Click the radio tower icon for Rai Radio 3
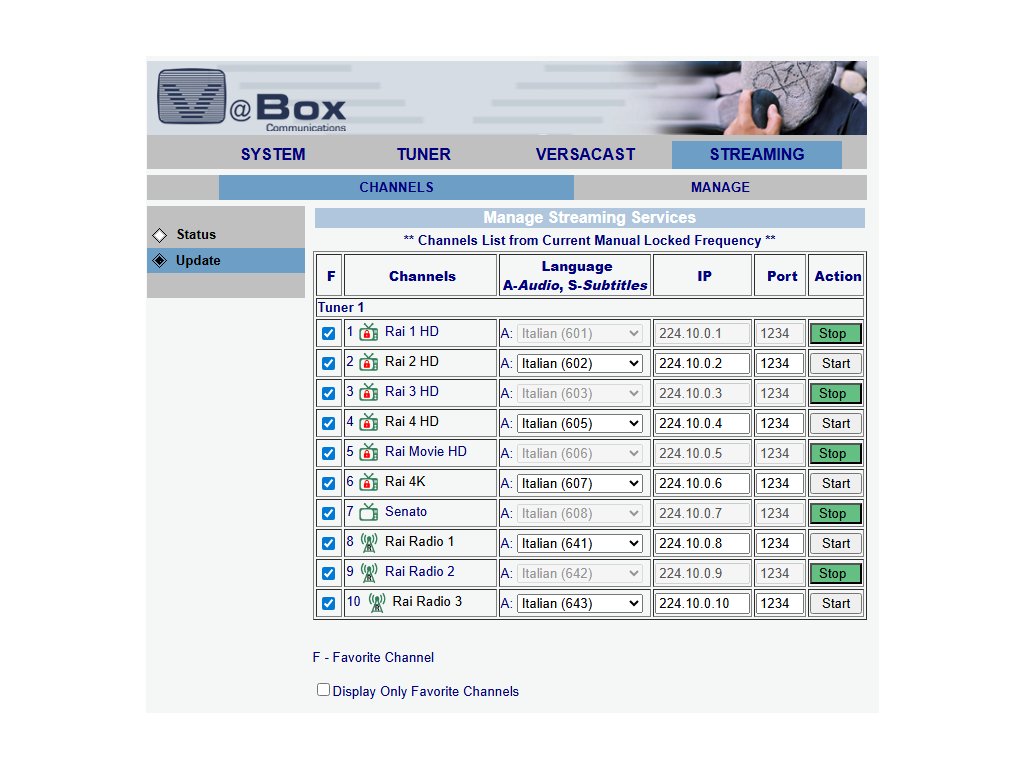Viewport: 1024px width, 768px height. (x=377, y=603)
